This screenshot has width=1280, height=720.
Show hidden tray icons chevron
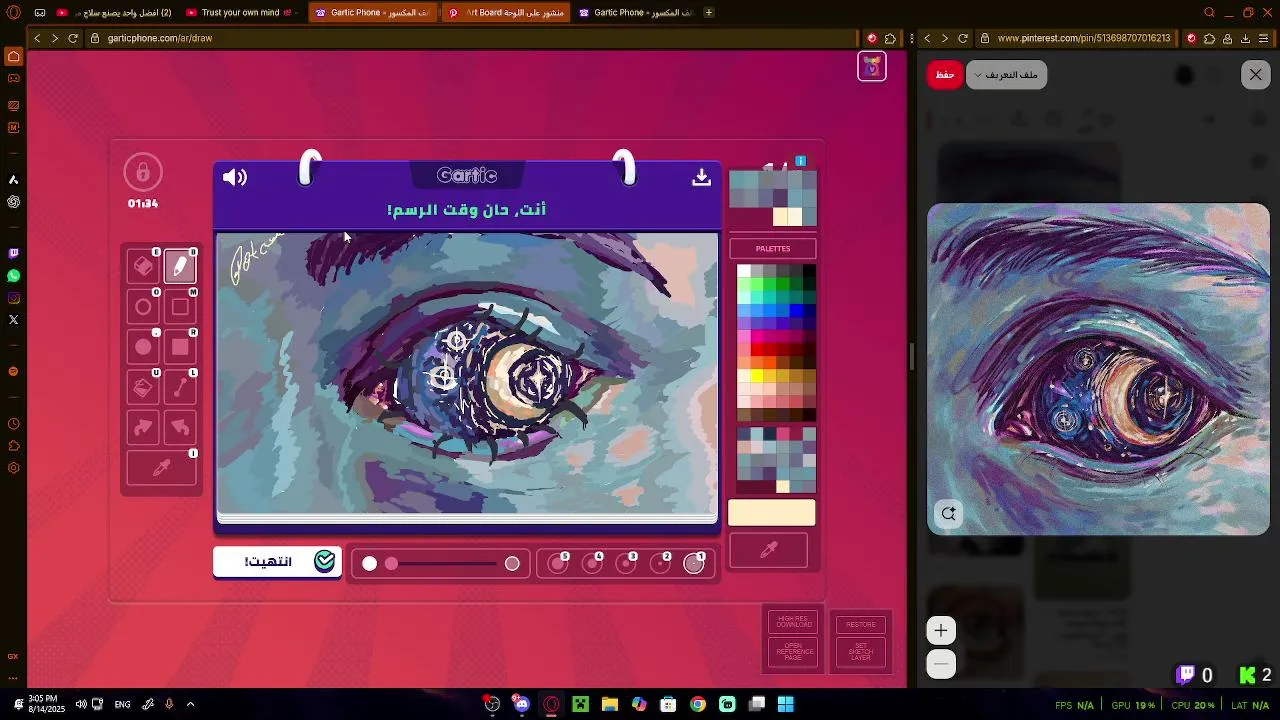(x=190, y=705)
